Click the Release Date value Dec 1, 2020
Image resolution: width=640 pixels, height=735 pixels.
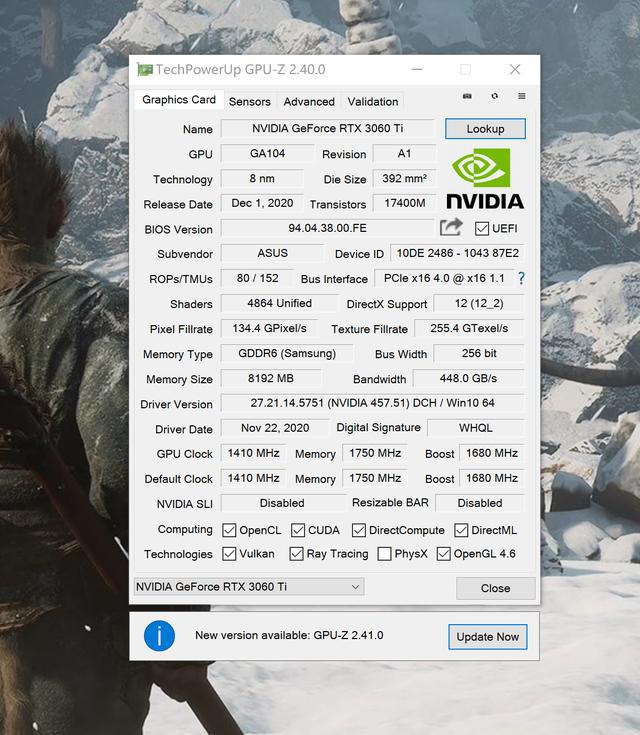(262, 203)
